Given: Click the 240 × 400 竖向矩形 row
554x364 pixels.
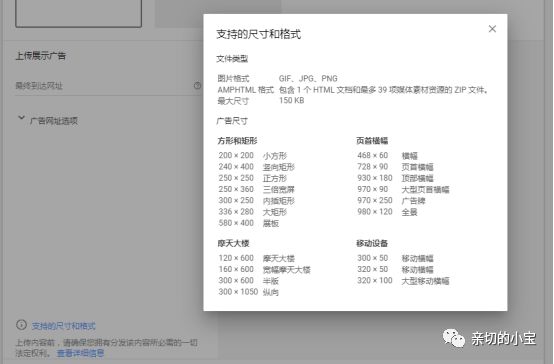Looking at the screenshot, I should pos(257,167).
